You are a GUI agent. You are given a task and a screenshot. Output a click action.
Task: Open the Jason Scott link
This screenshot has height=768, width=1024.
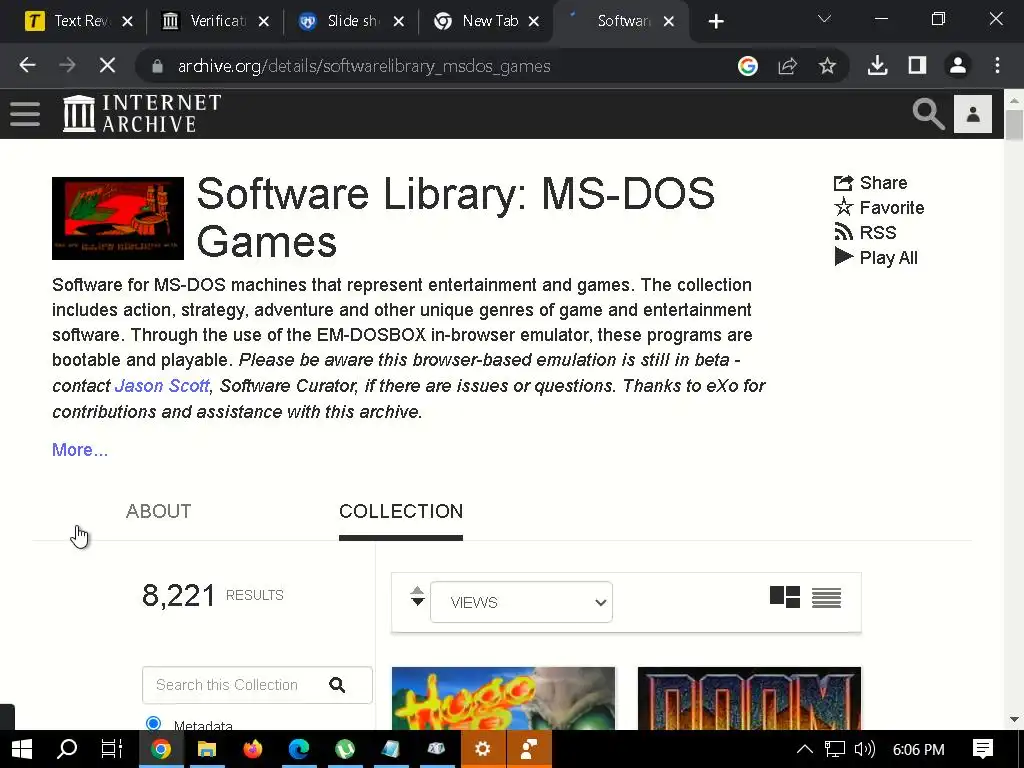tap(162, 386)
